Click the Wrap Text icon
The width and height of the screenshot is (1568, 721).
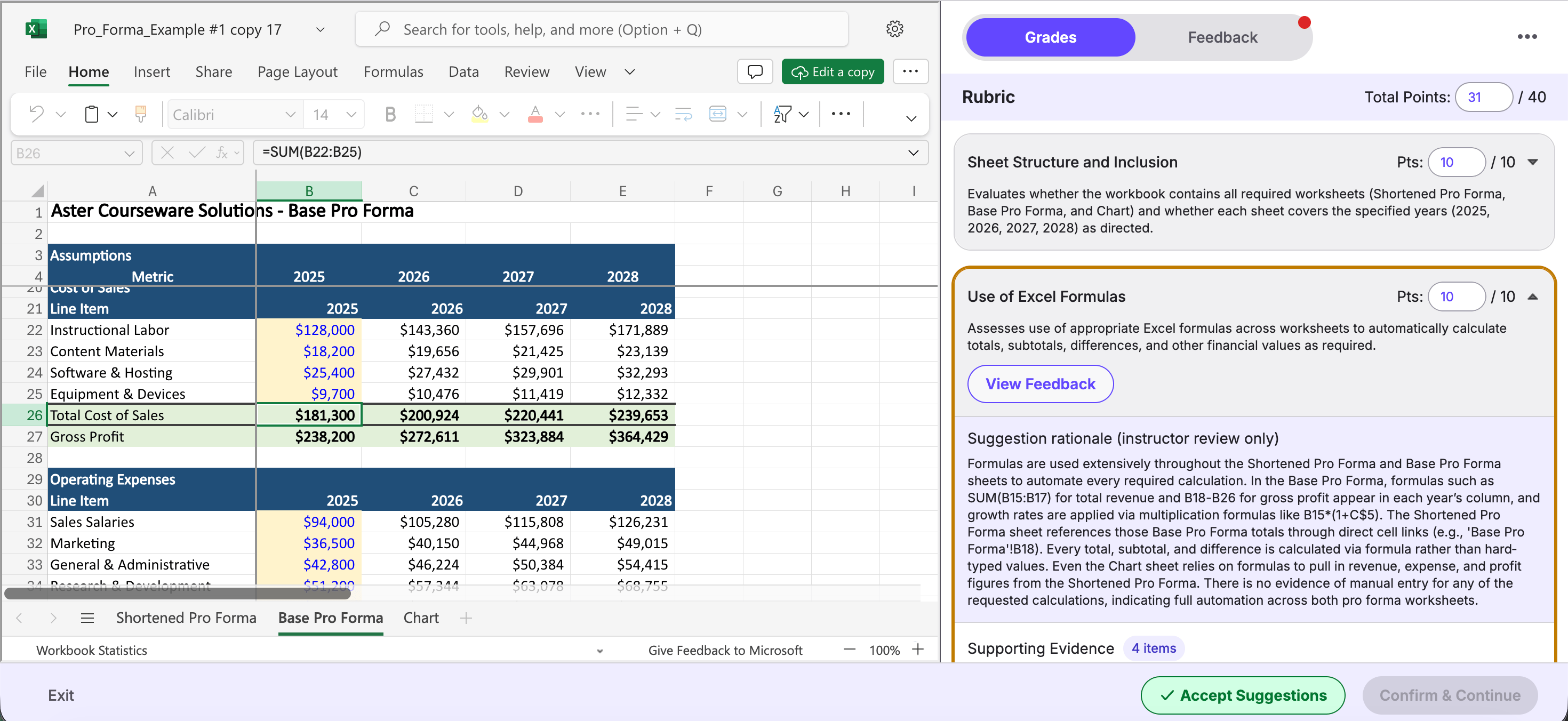[684, 114]
